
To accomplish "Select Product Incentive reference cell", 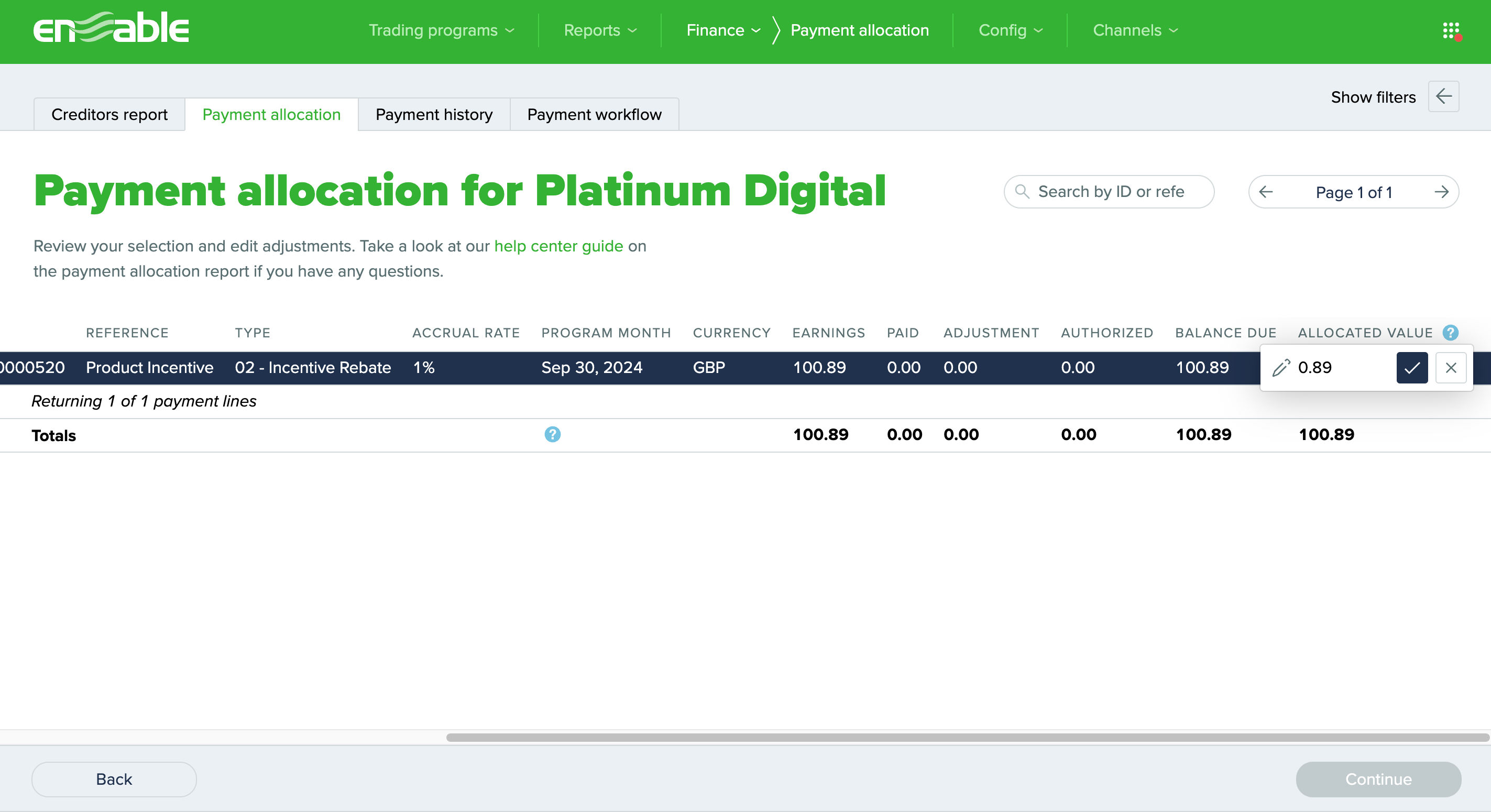I will [149, 368].
